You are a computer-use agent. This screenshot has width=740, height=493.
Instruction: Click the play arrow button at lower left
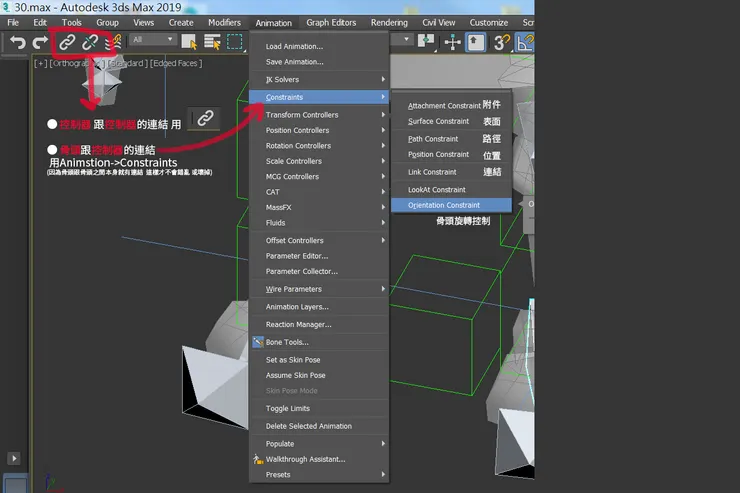pos(14,458)
